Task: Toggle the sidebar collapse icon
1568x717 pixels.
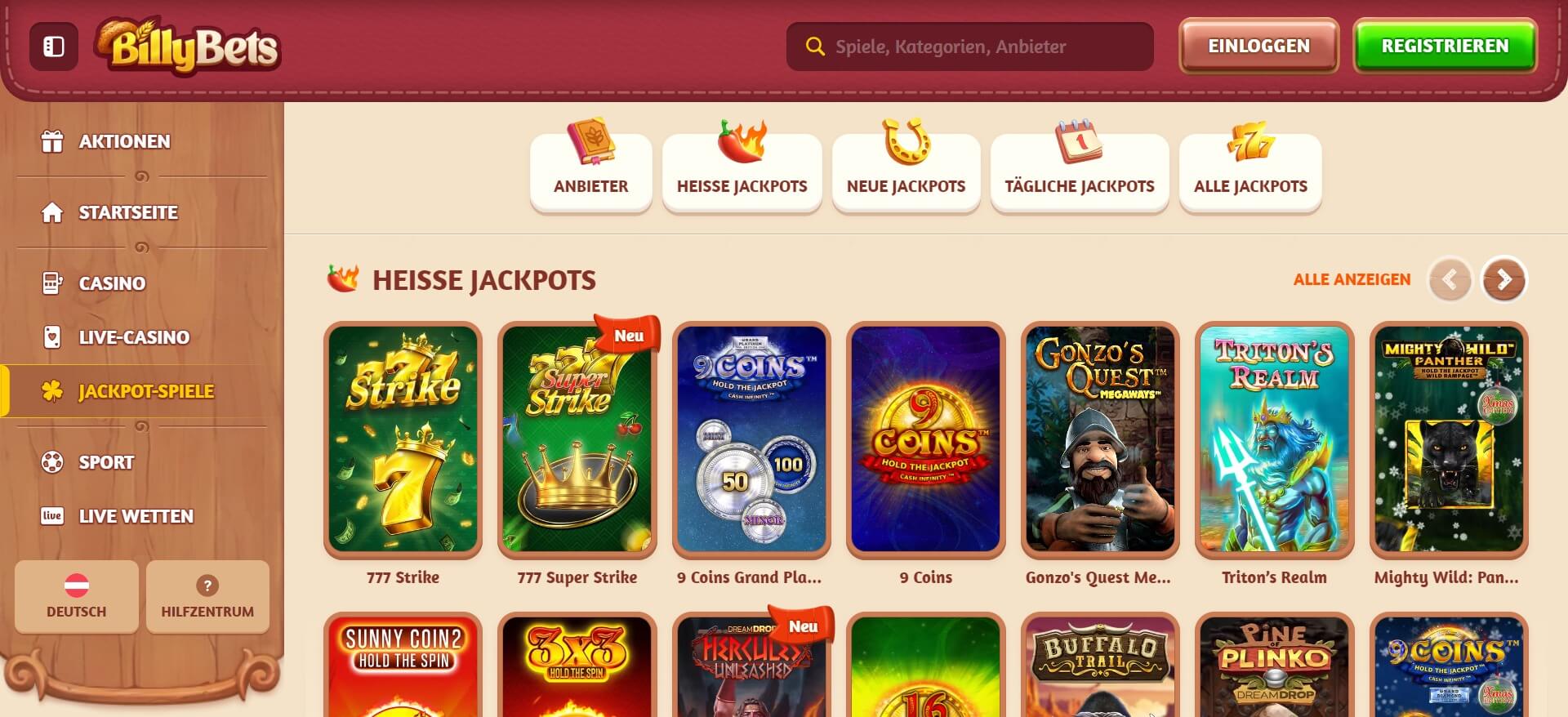Action: pyautogui.click(x=54, y=47)
